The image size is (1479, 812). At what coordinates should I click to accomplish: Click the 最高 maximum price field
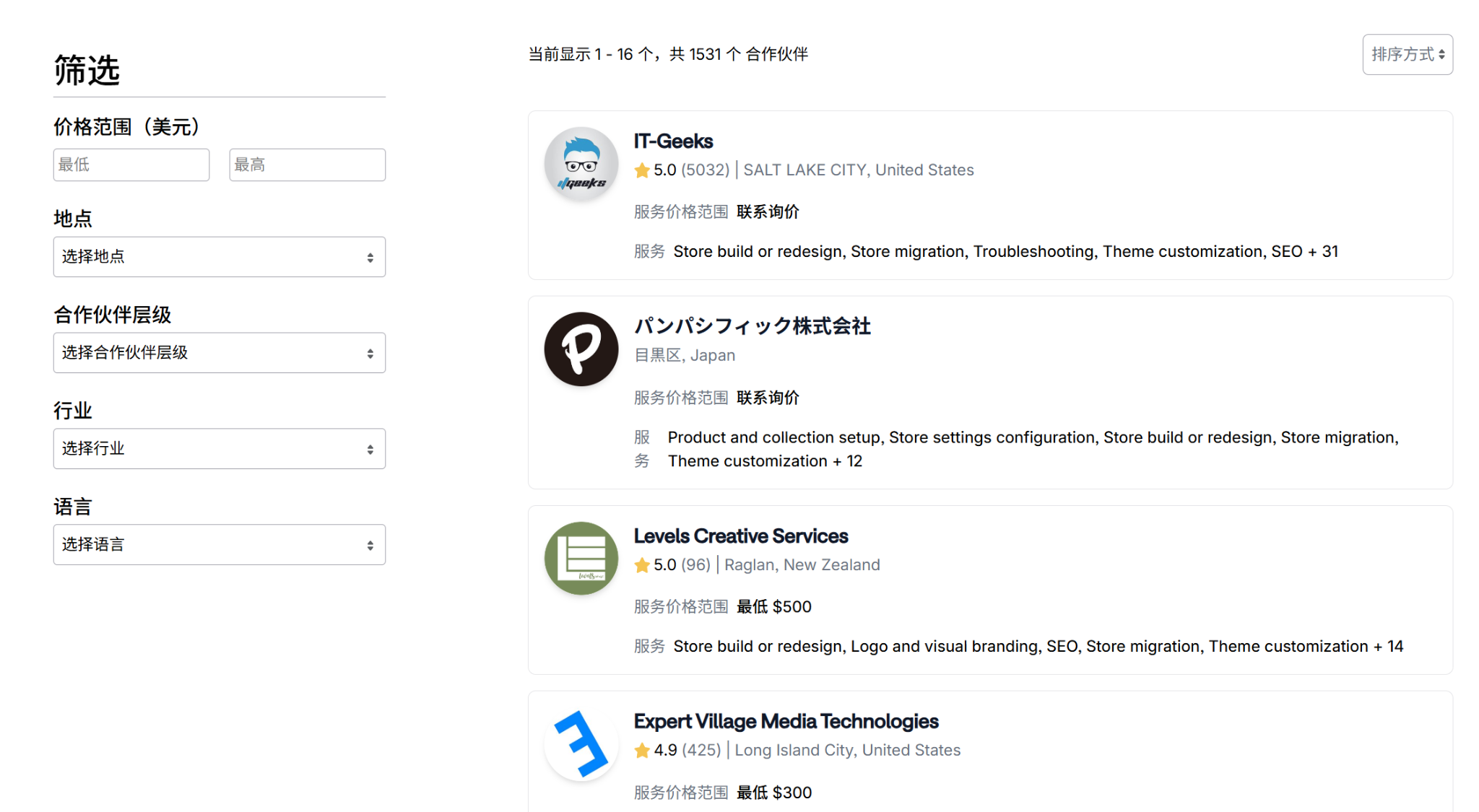[x=307, y=165]
